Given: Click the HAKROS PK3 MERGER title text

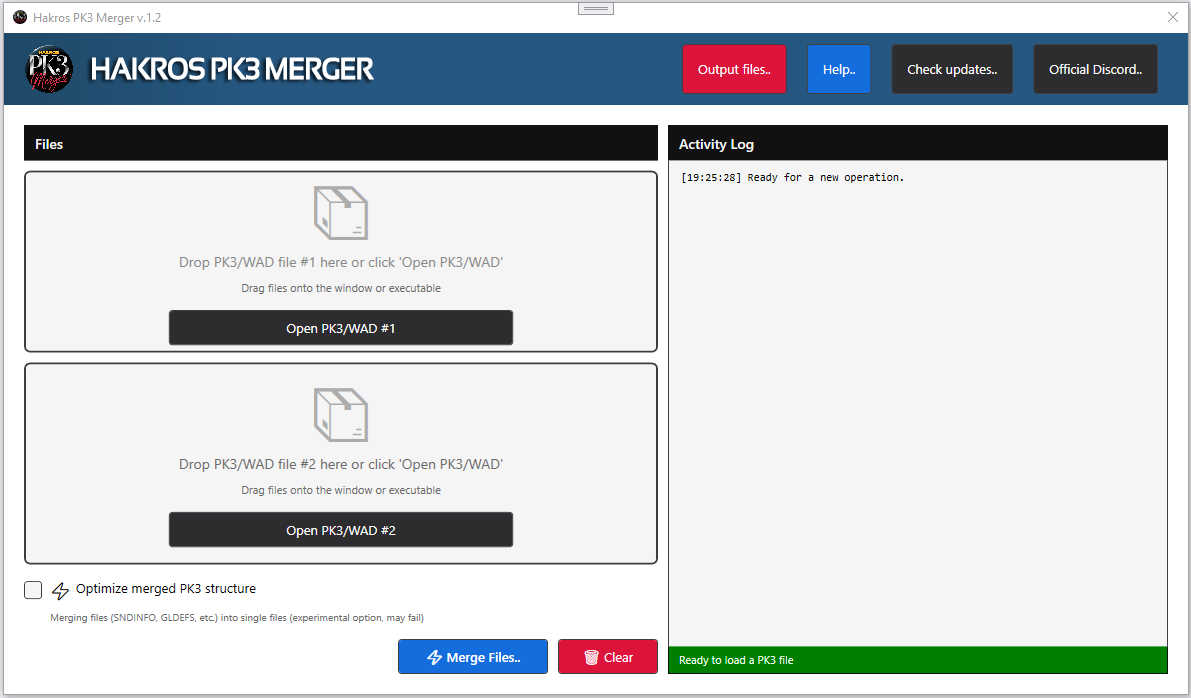Looking at the screenshot, I should click(232, 69).
